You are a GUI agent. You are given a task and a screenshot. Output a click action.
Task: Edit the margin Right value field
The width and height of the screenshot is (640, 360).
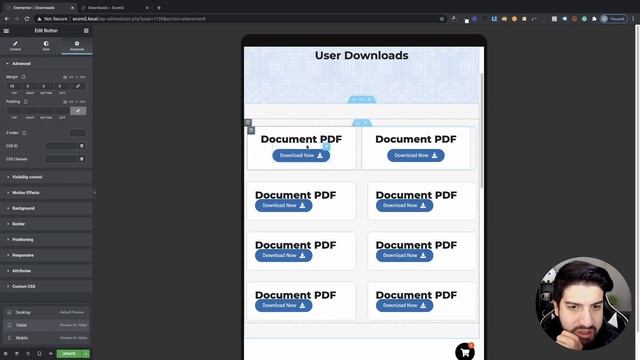[30, 86]
